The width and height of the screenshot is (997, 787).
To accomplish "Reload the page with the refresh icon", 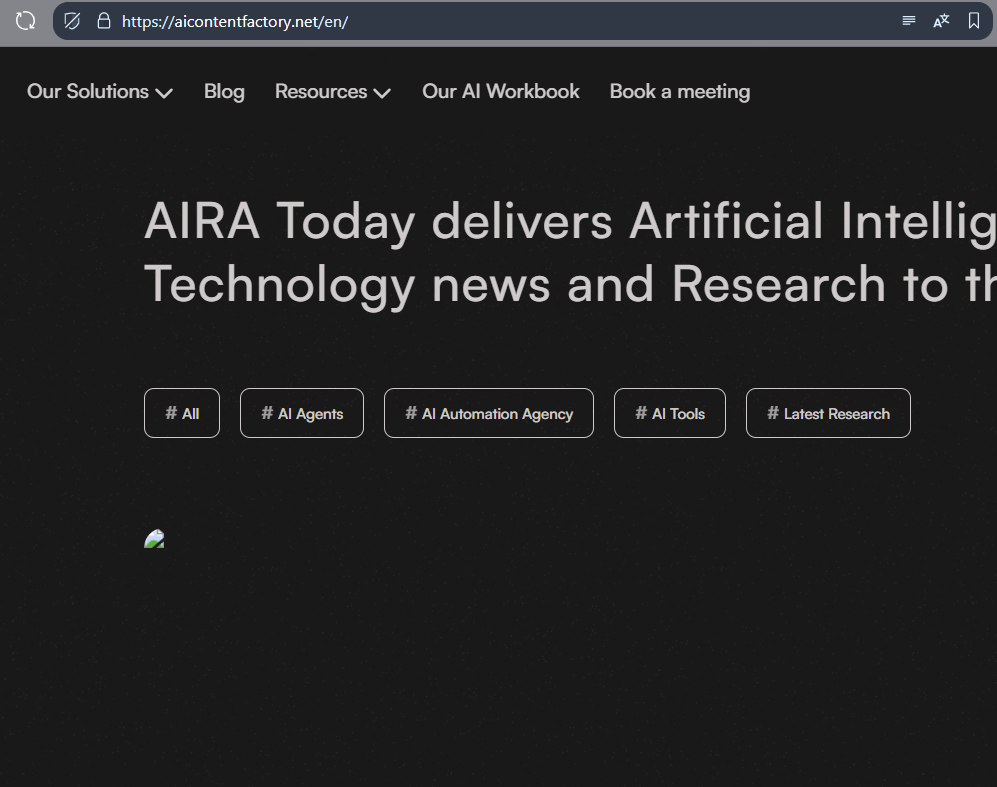I will [25, 21].
